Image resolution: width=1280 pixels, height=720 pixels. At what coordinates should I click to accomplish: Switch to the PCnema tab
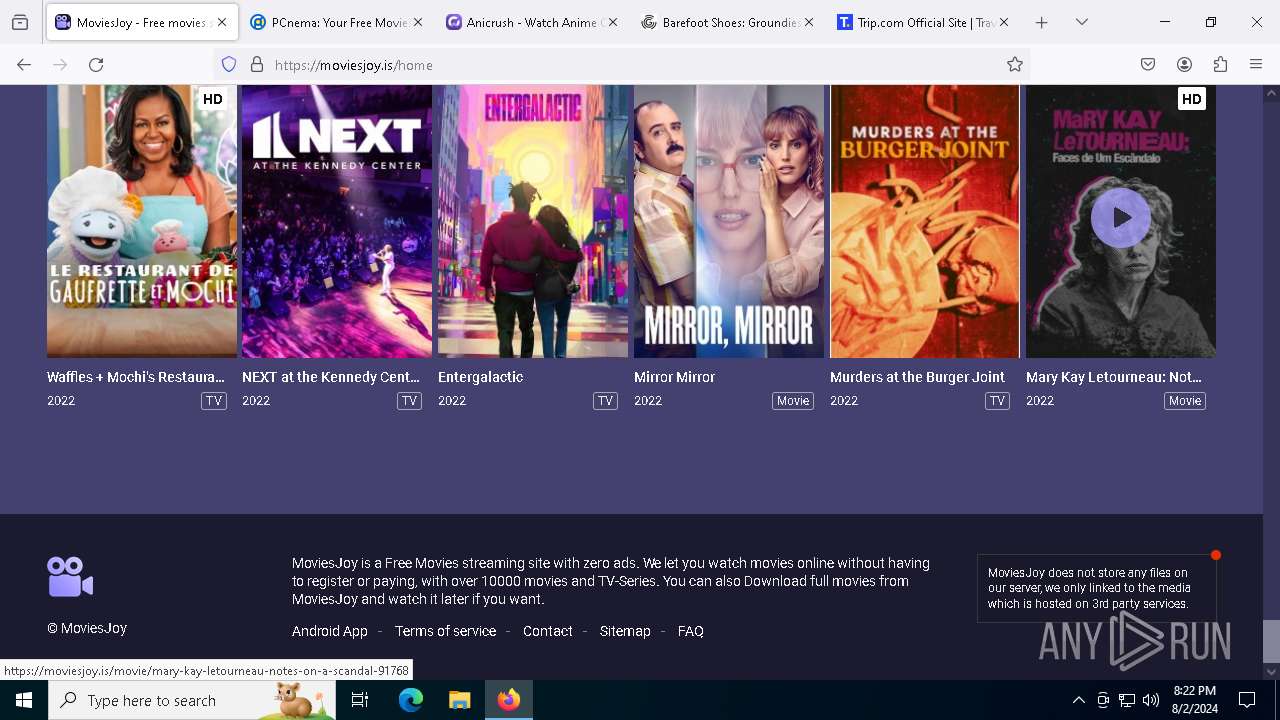coord(337,22)
